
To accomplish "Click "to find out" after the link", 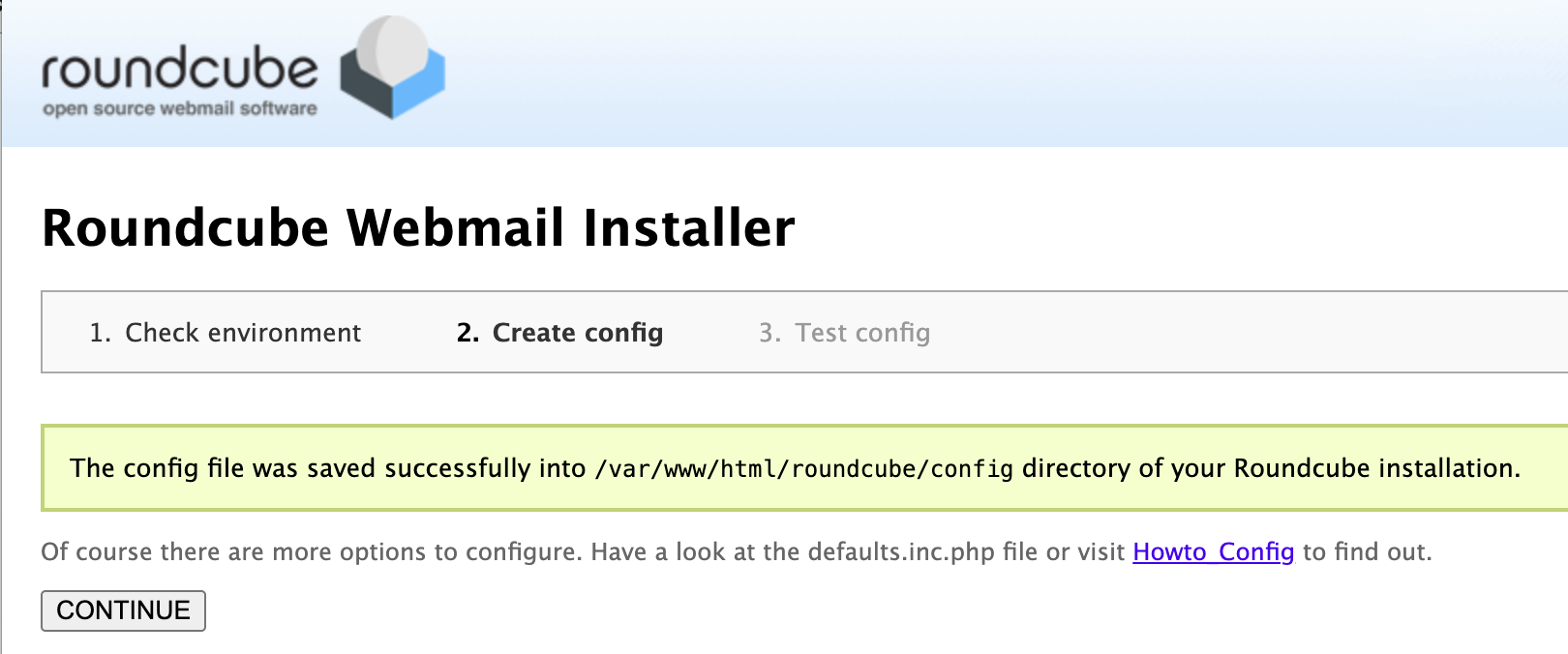I will point(1366,552).
